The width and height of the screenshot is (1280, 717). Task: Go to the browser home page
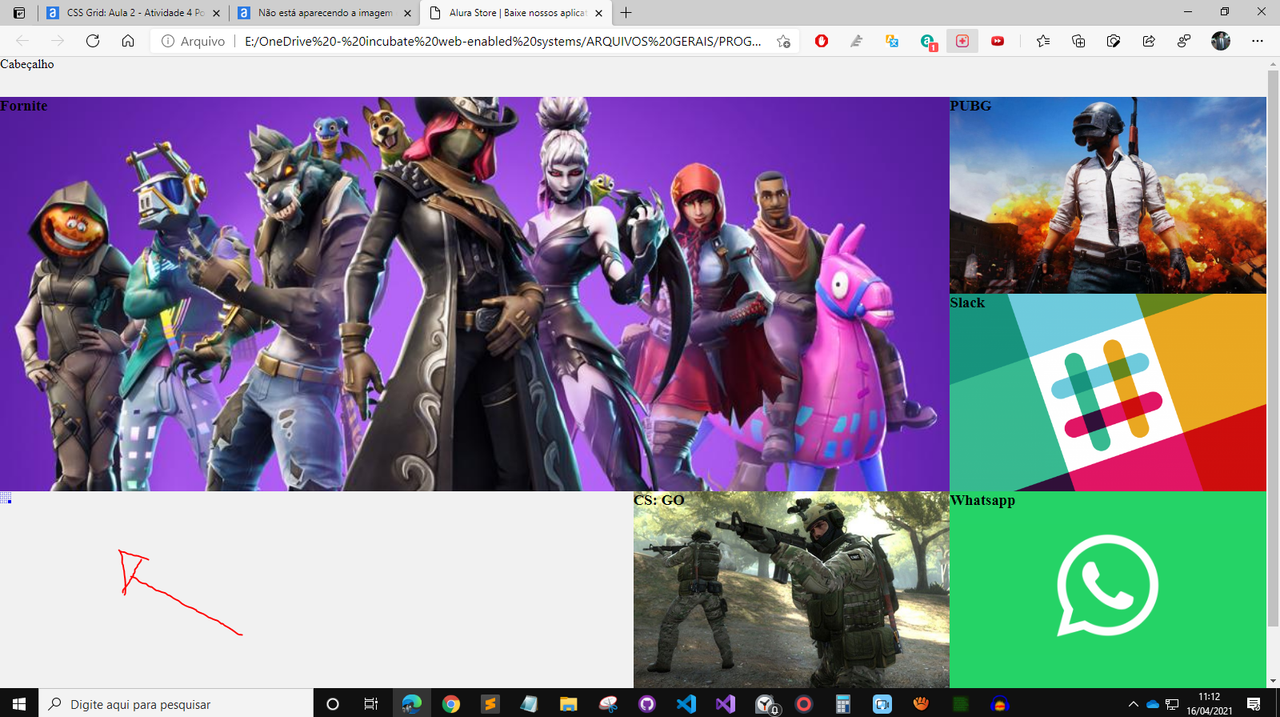pyautogui.click(x=128, y=41)
